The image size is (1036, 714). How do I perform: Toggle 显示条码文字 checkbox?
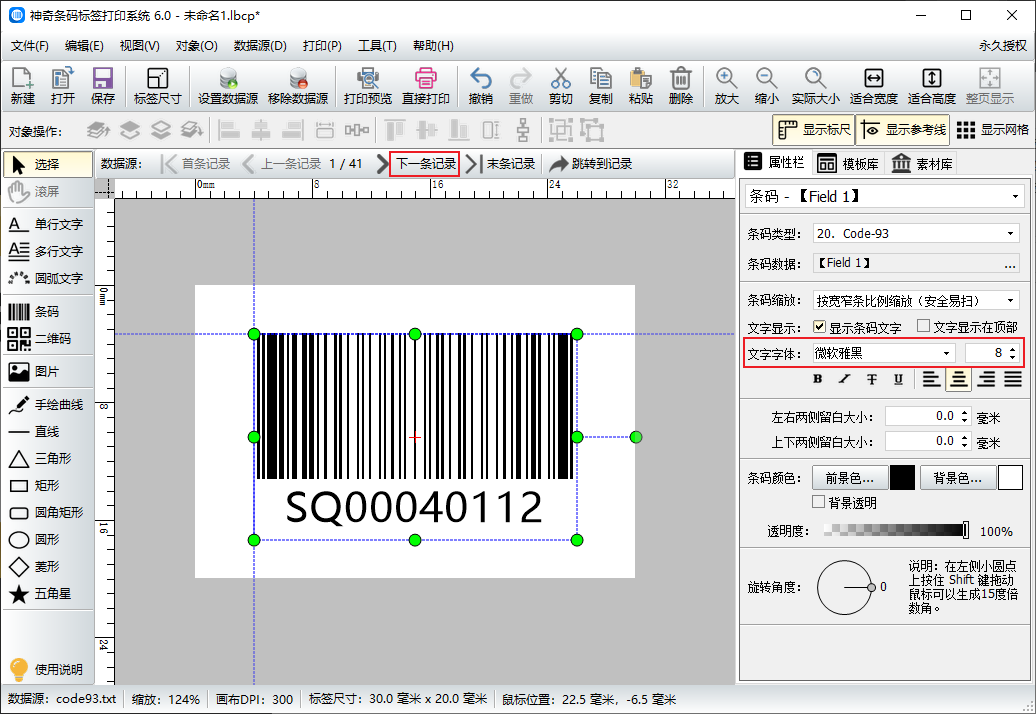point(820,326)
